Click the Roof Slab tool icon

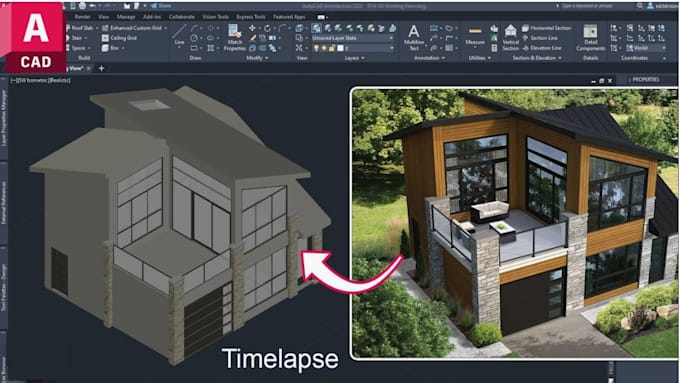[68, 28]
